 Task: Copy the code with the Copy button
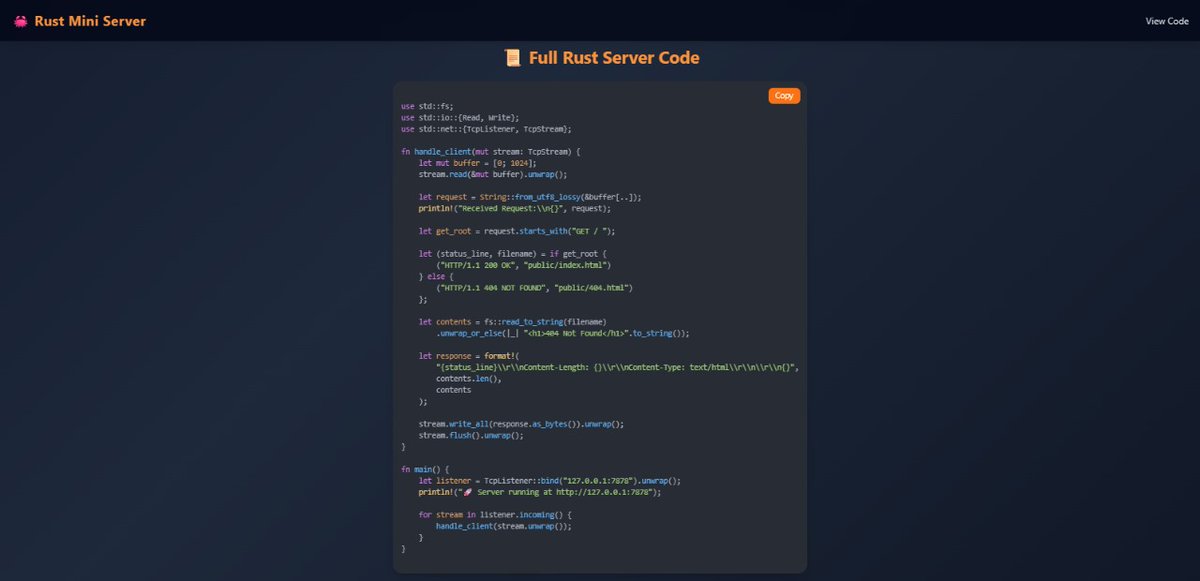tap(784, 96)
